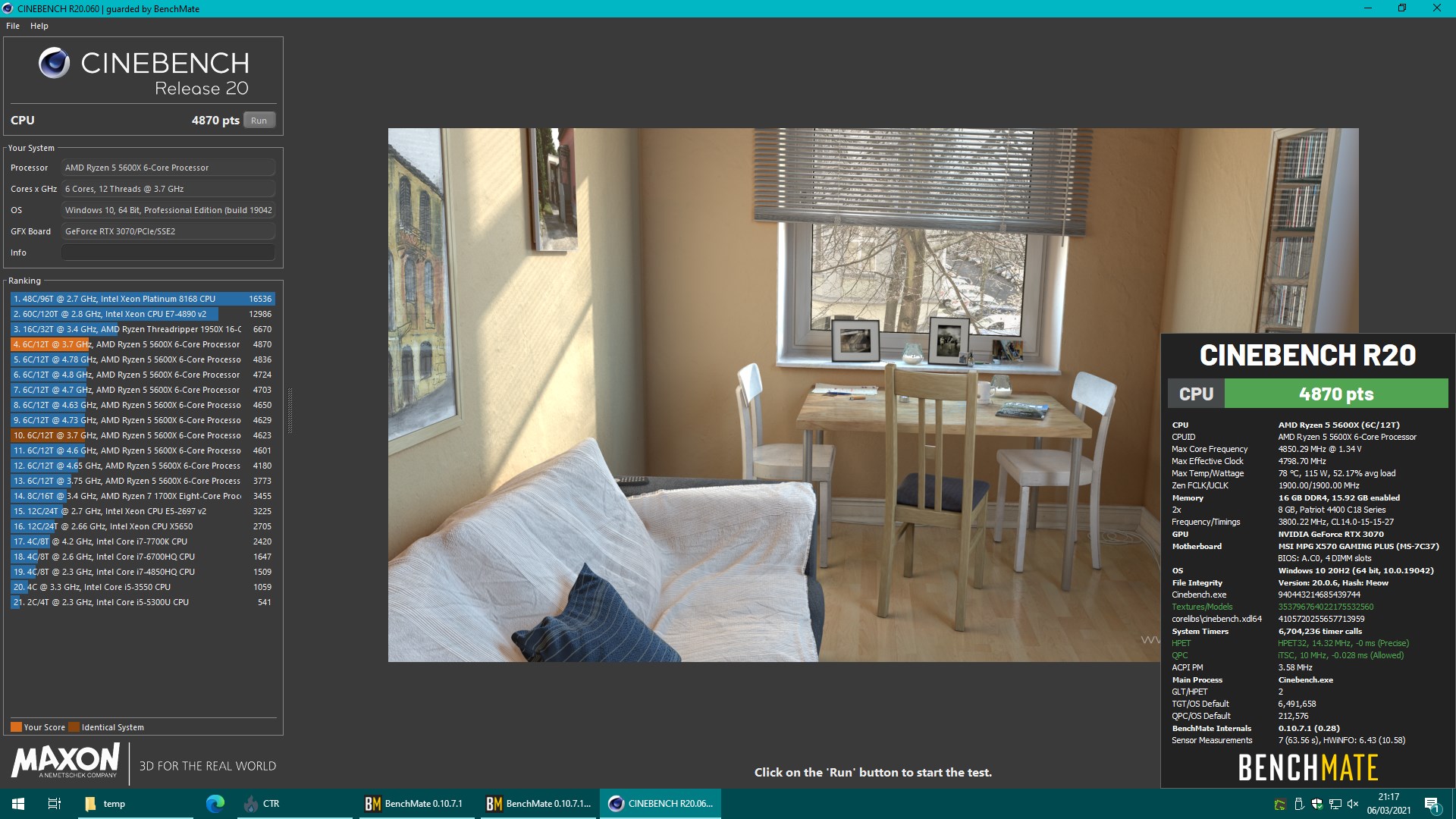1456x819 pixels.
Task: Select orange ranking row 4 with score 4870
Action: pyautogui.click(x=143, y=344)
